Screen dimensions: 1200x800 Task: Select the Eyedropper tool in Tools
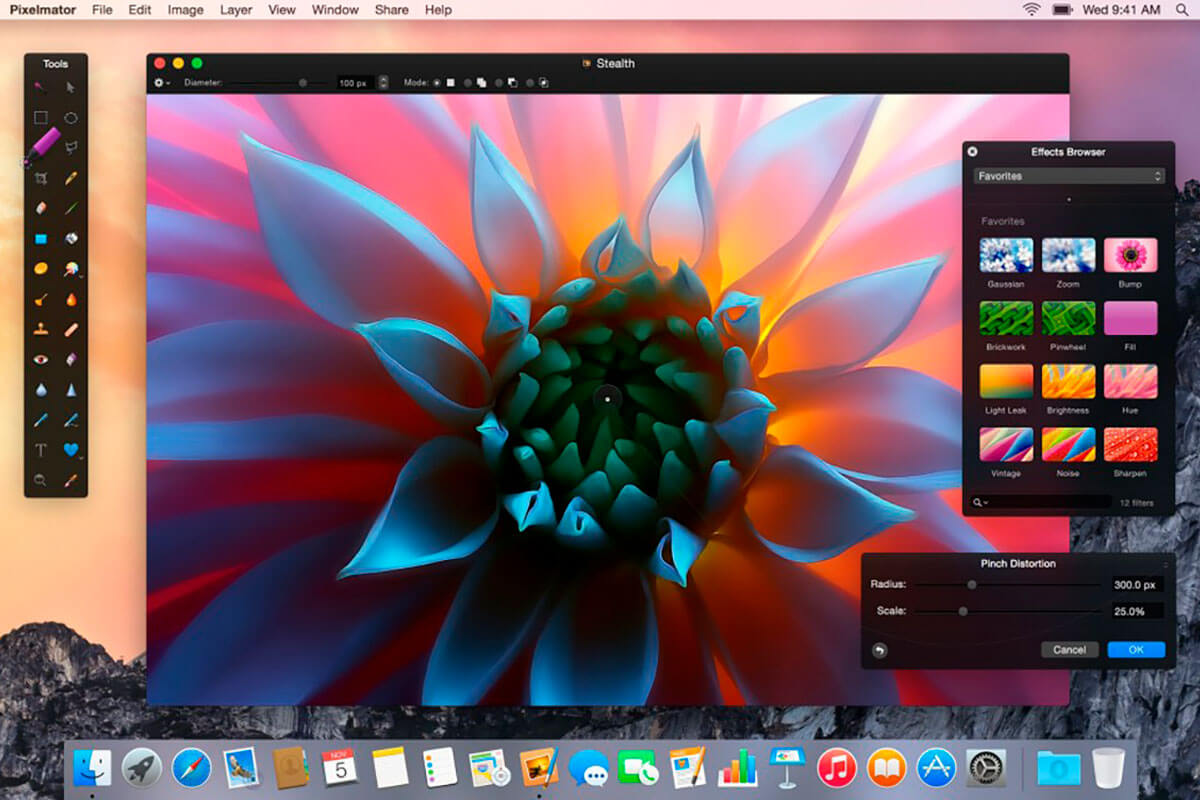pos(71,480)
